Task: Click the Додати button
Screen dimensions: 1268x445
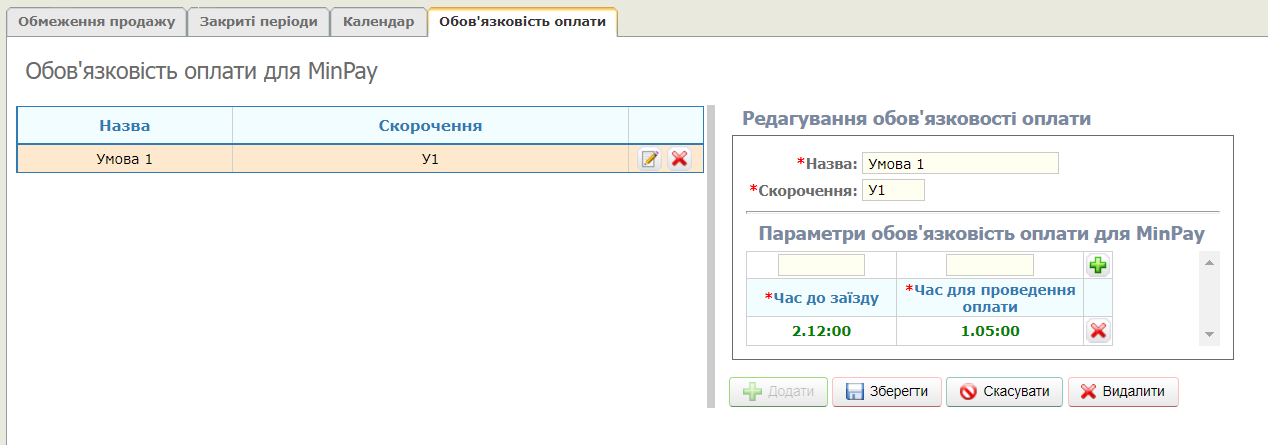Action: [x=779, y=392]
